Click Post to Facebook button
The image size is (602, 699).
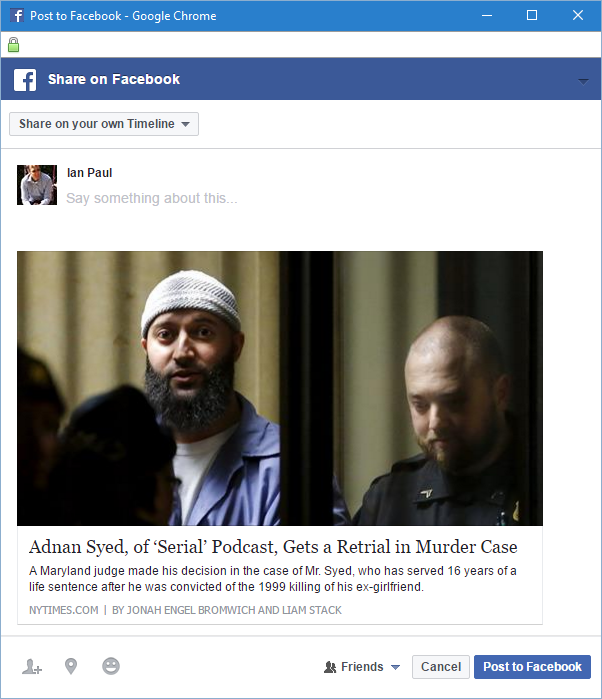click(532, 667)
